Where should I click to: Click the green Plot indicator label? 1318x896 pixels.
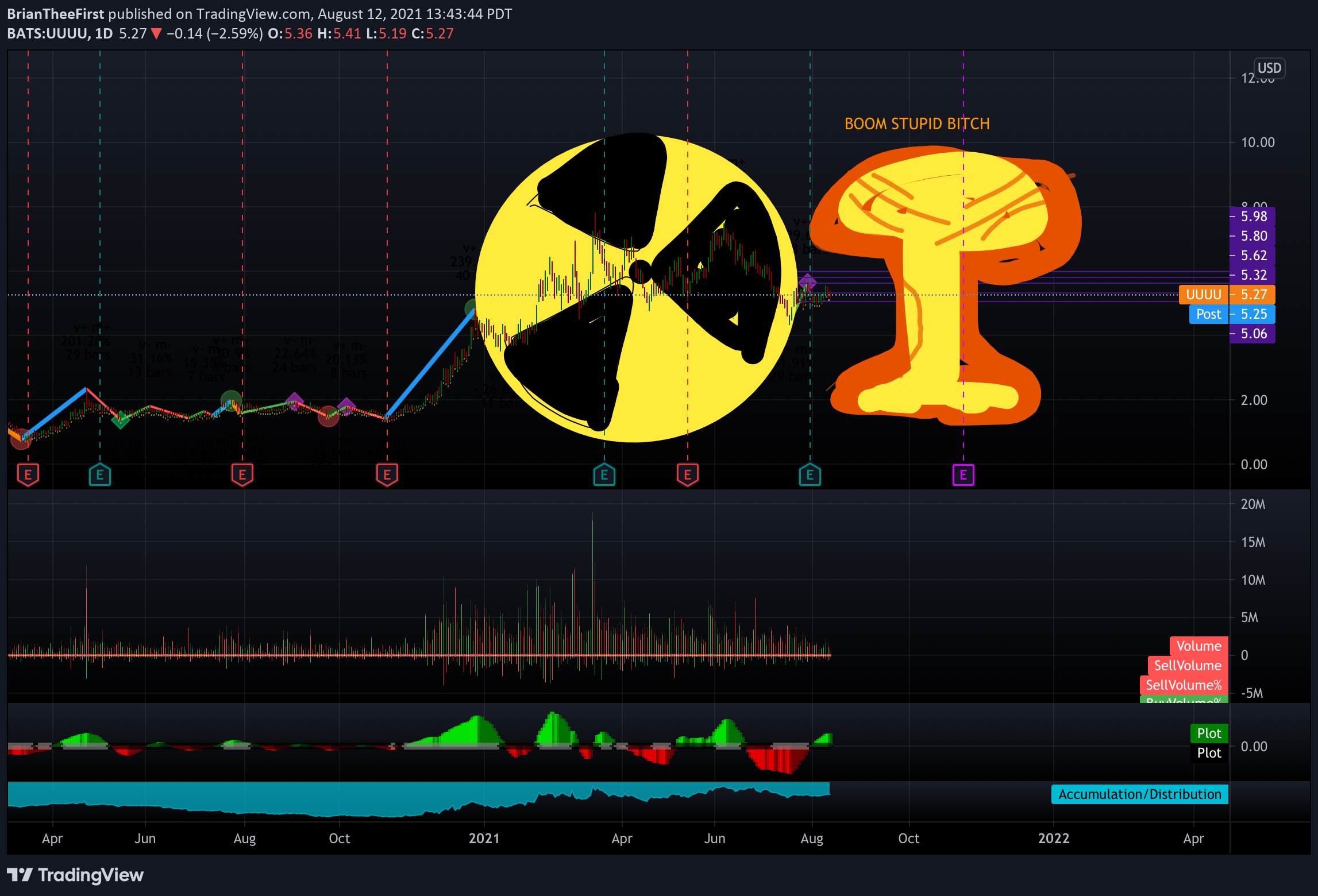pos(1209,733)
